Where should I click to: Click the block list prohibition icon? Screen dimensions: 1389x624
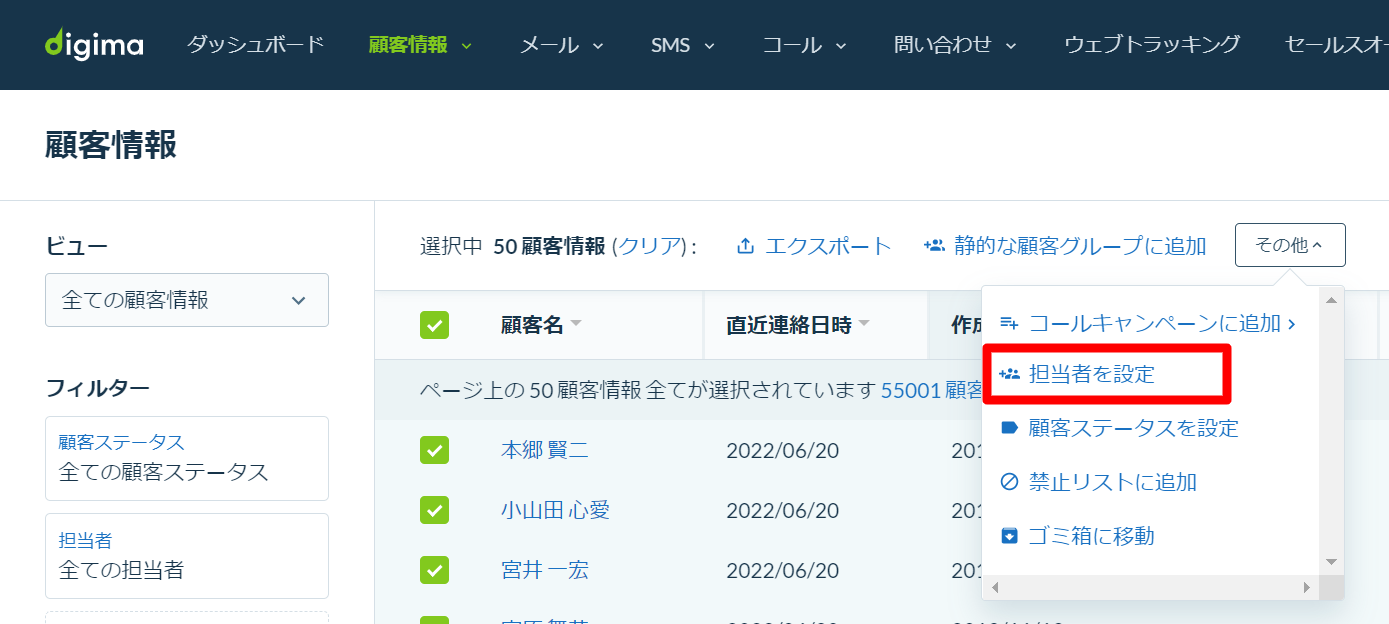coord(1010,482)
